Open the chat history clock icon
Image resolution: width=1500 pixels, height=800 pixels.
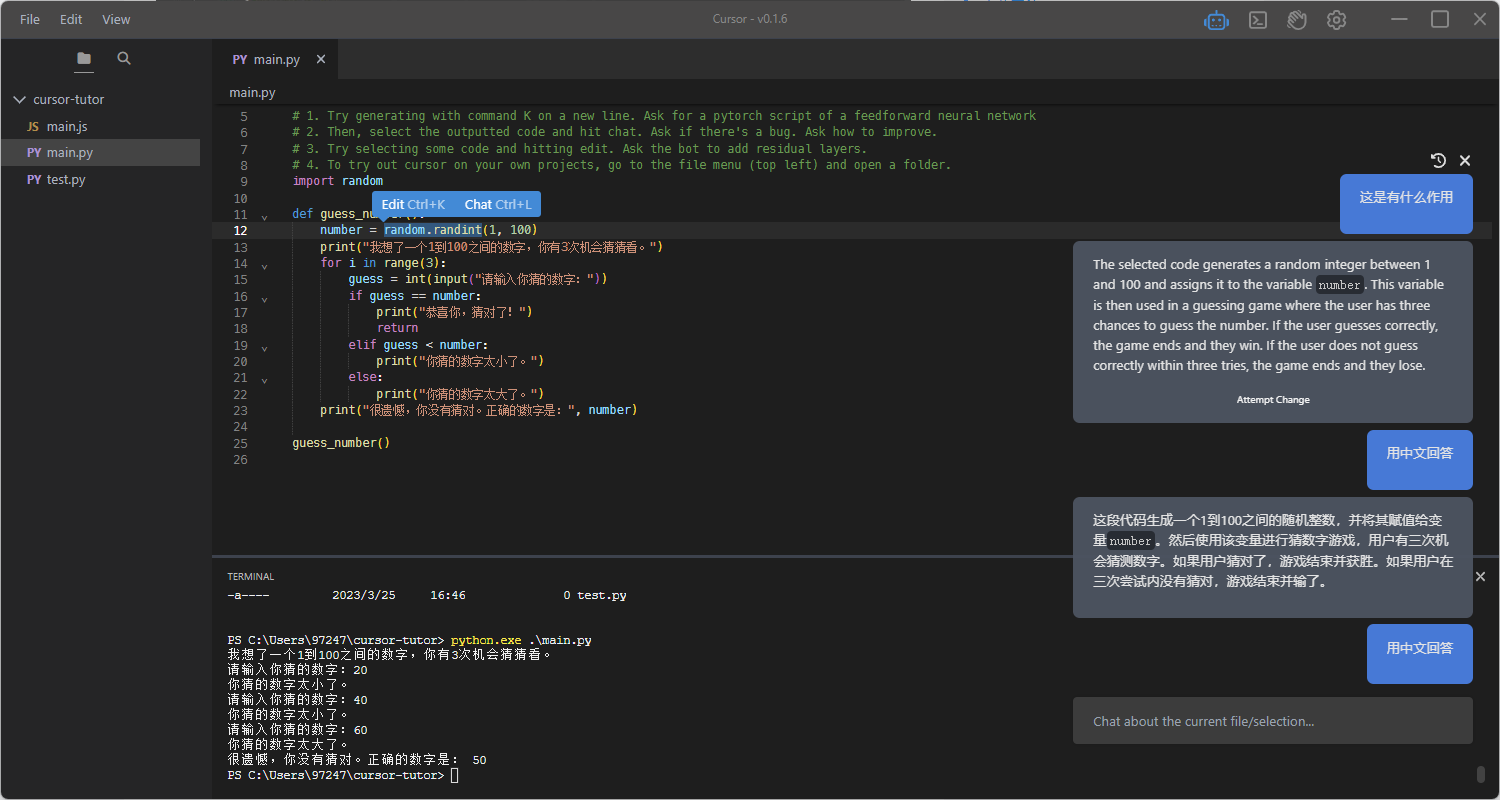click(x=1438, y=160)
